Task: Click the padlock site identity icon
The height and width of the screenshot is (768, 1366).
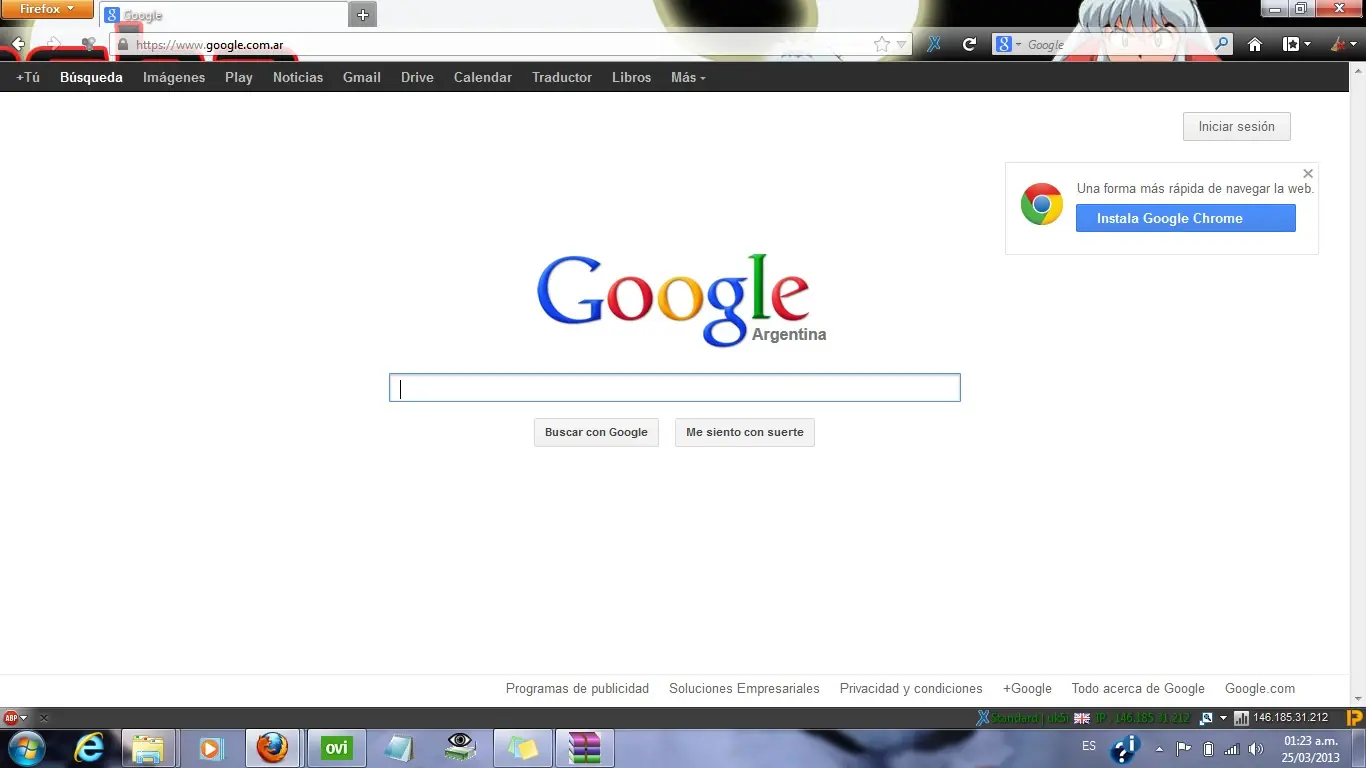Action: (123, 45)
